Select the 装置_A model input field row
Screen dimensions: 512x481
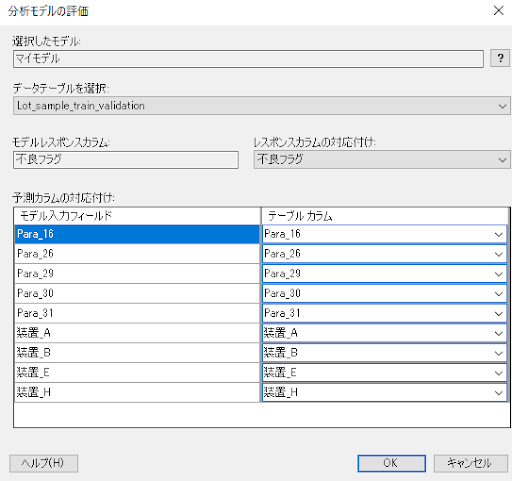click(137, 333)
